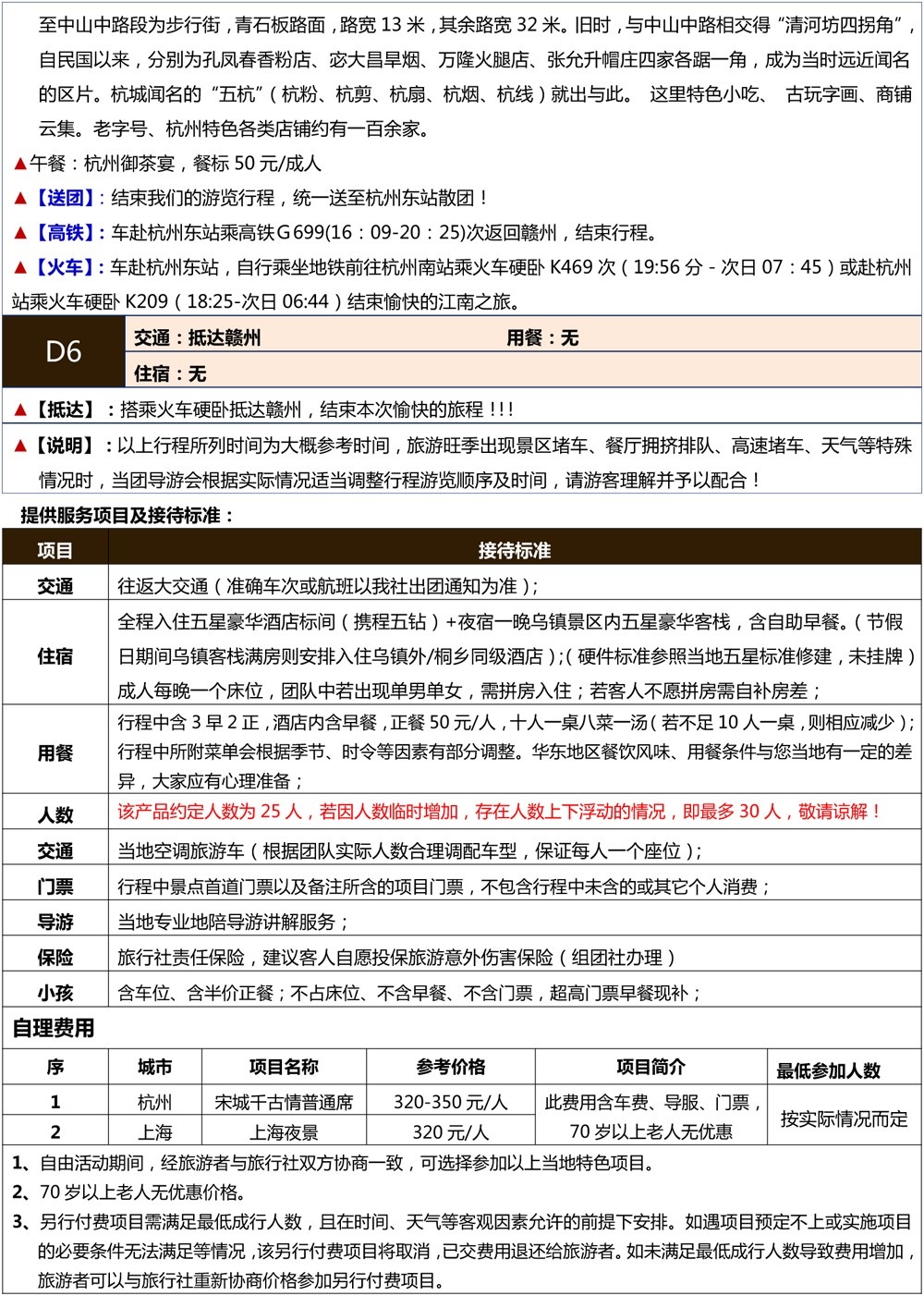The image size is (924, 1296).
Task: Select the 用餐 row label in service table
Action: (55, 753)
